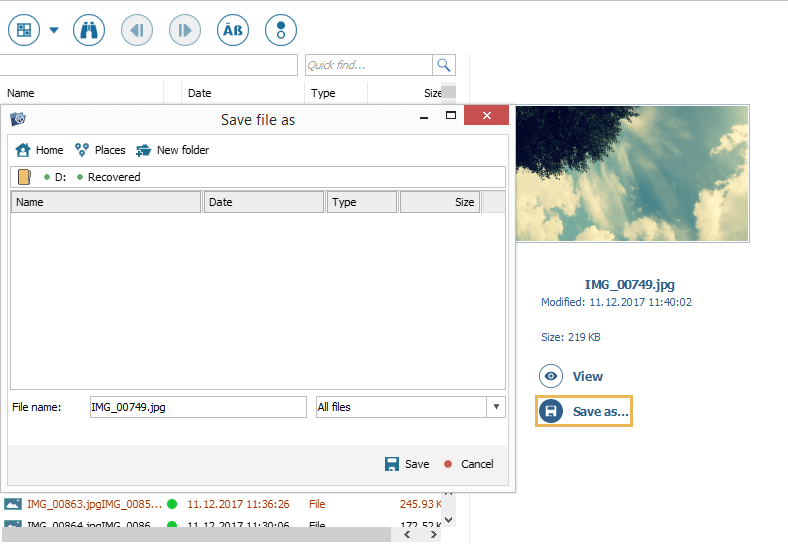The width and height of the screenshot is (788, 544).
Task: Go to the previous found item
Action: pos(137,30)
